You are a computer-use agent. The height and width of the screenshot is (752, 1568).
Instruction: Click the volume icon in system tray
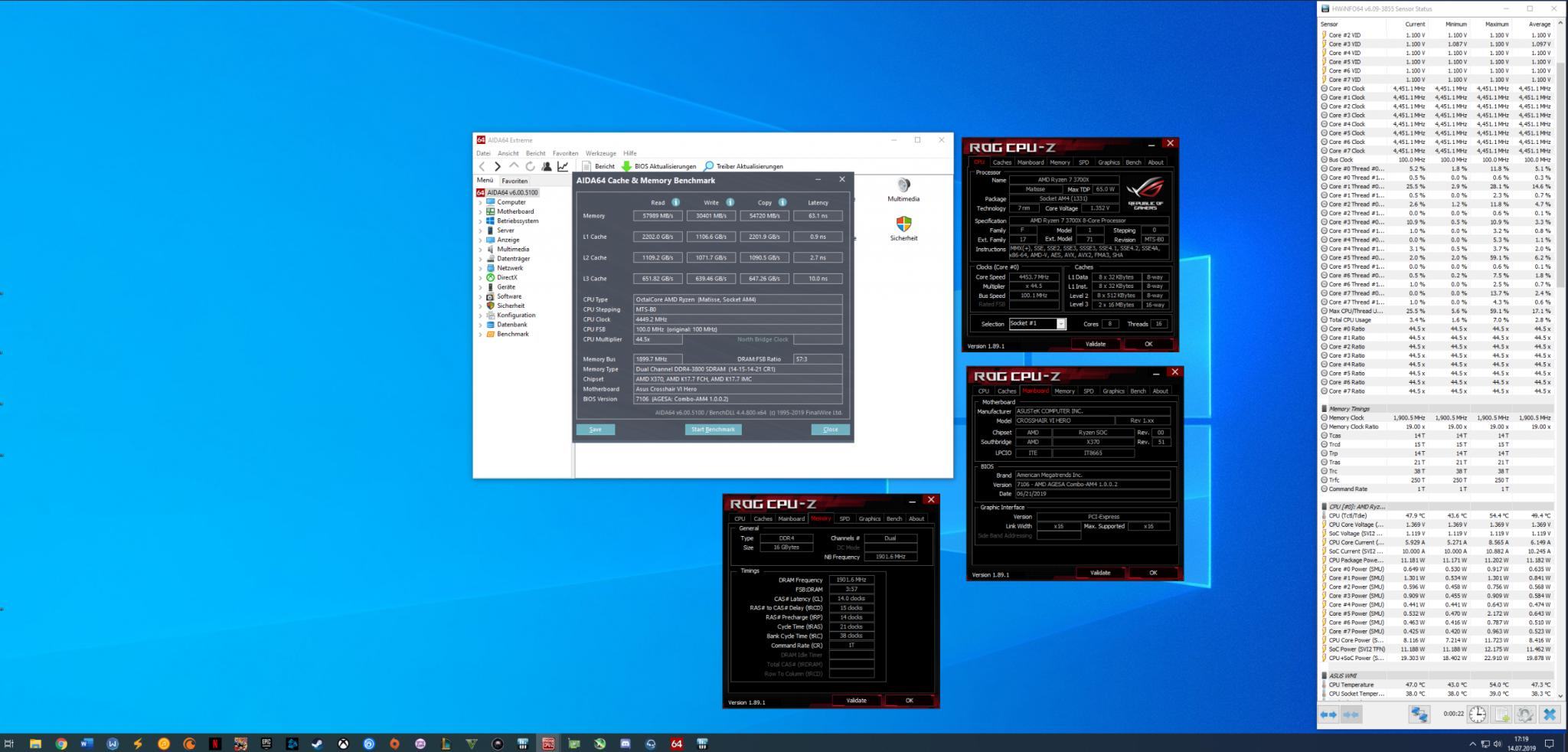pos(1497,743)
